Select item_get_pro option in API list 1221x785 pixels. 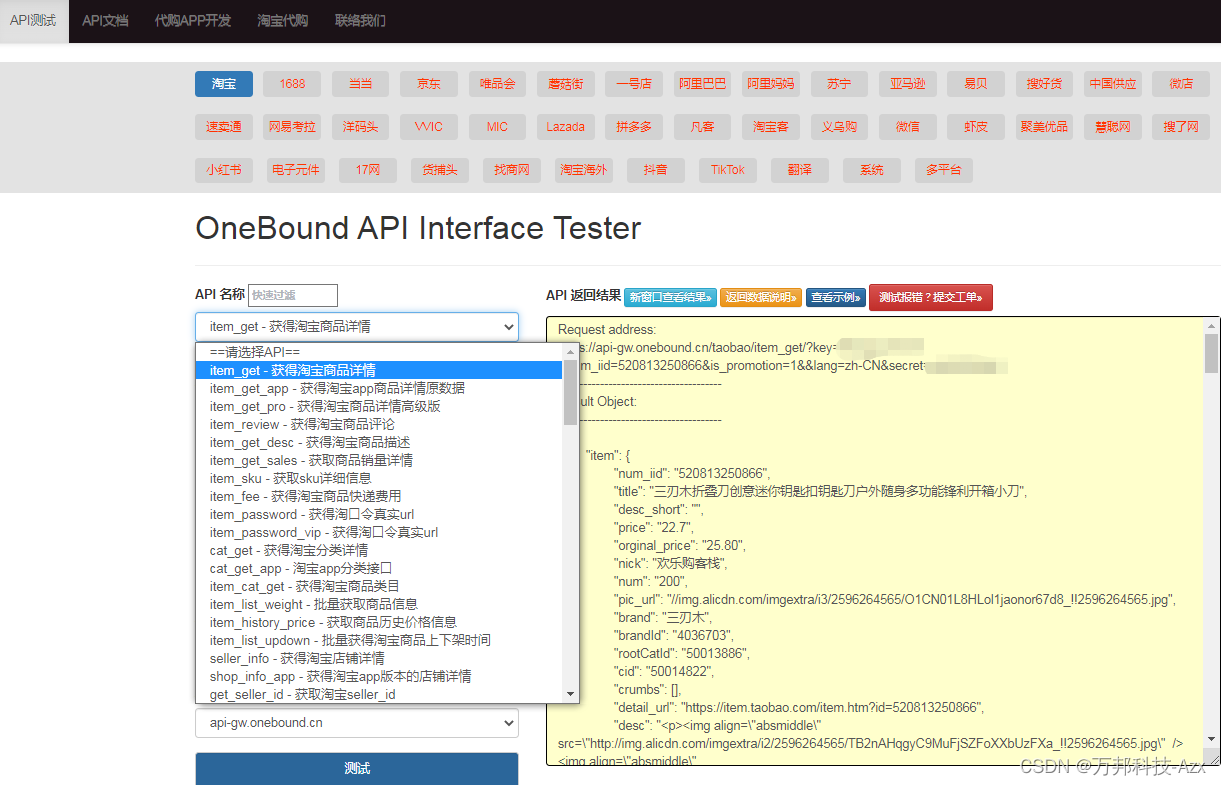click(380, 406)
